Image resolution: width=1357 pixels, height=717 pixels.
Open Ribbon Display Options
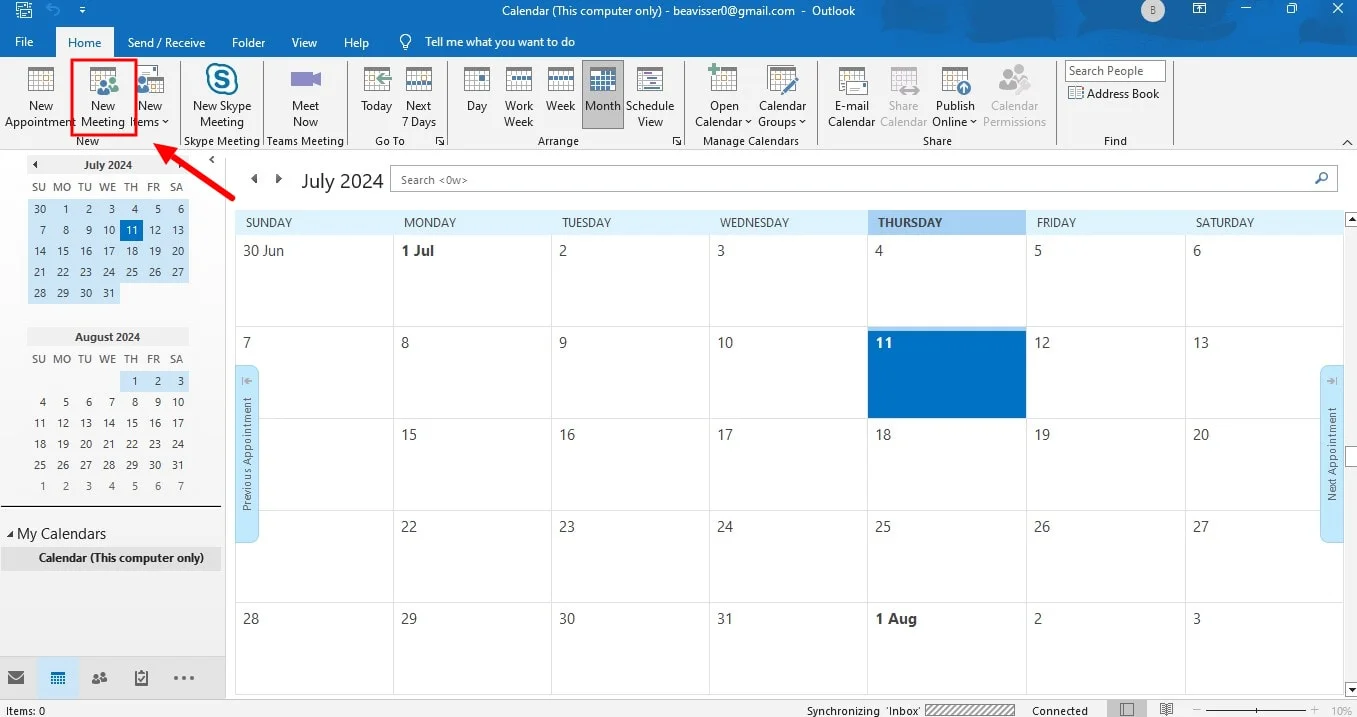point(1200,10)
